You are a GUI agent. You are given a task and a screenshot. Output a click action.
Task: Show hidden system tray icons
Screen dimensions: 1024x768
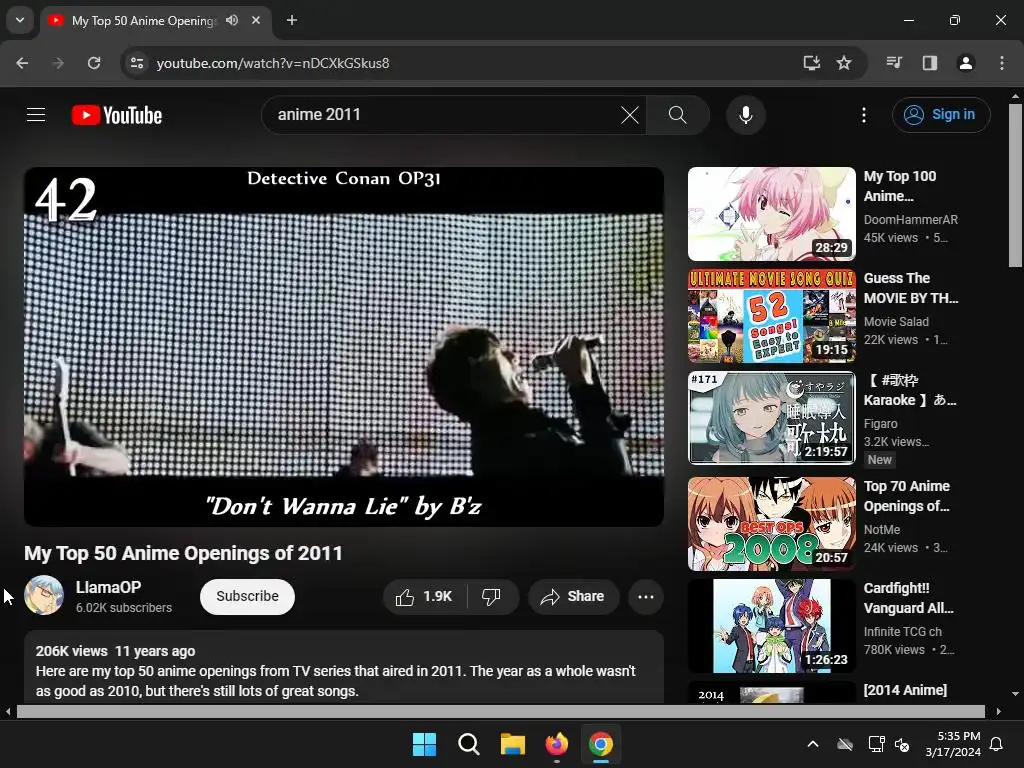tap(812, 744)
